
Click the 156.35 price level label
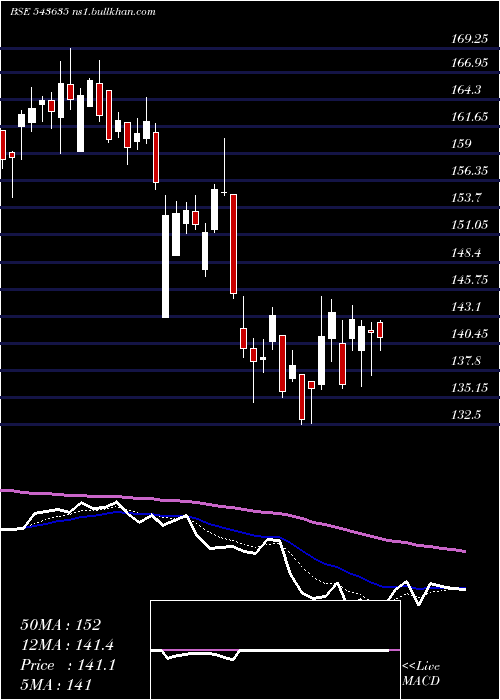[469, 170]
